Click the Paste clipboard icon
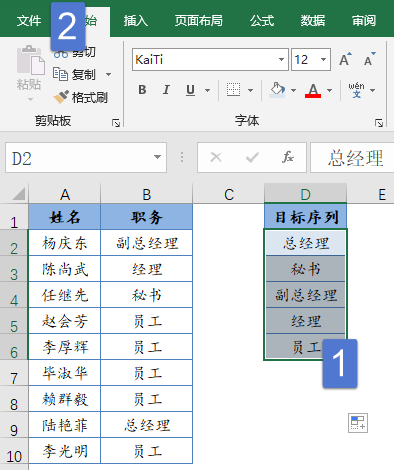 tap(30, 60)
